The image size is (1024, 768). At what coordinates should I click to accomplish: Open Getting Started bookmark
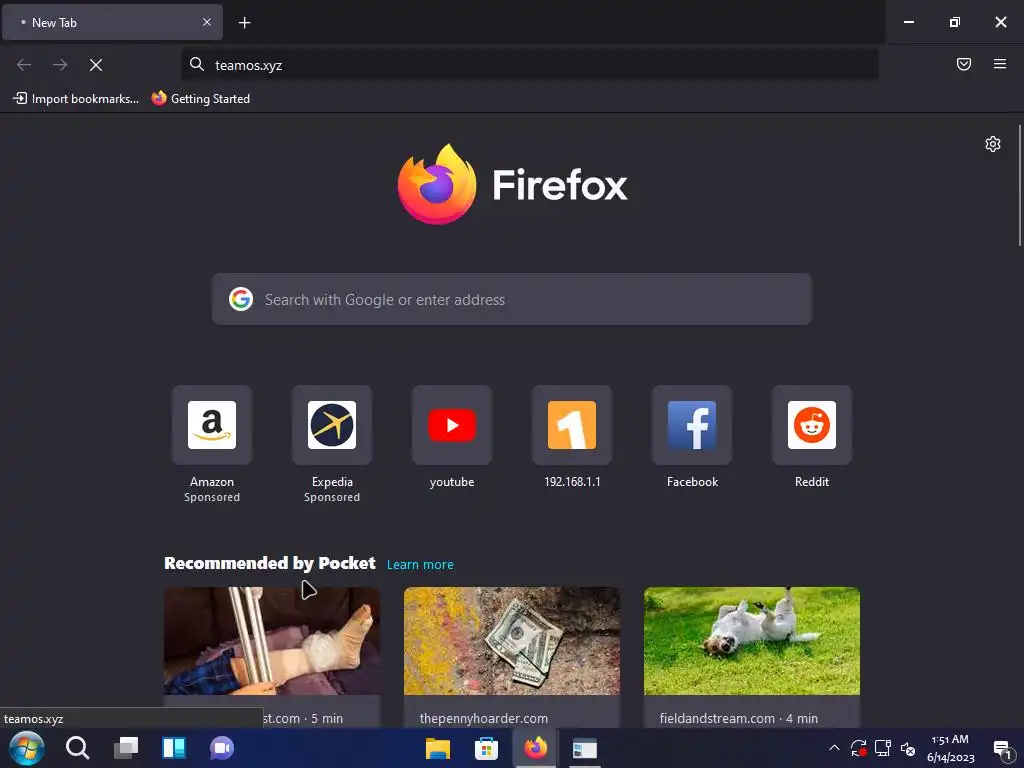(200, 99)
